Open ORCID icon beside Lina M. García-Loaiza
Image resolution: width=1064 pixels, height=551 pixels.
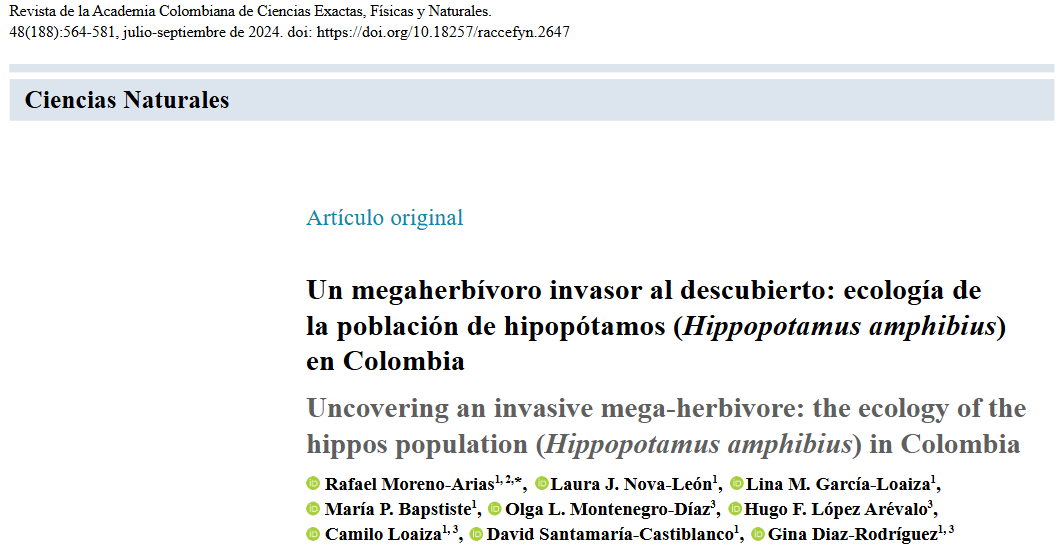click(x=737, y=483)
